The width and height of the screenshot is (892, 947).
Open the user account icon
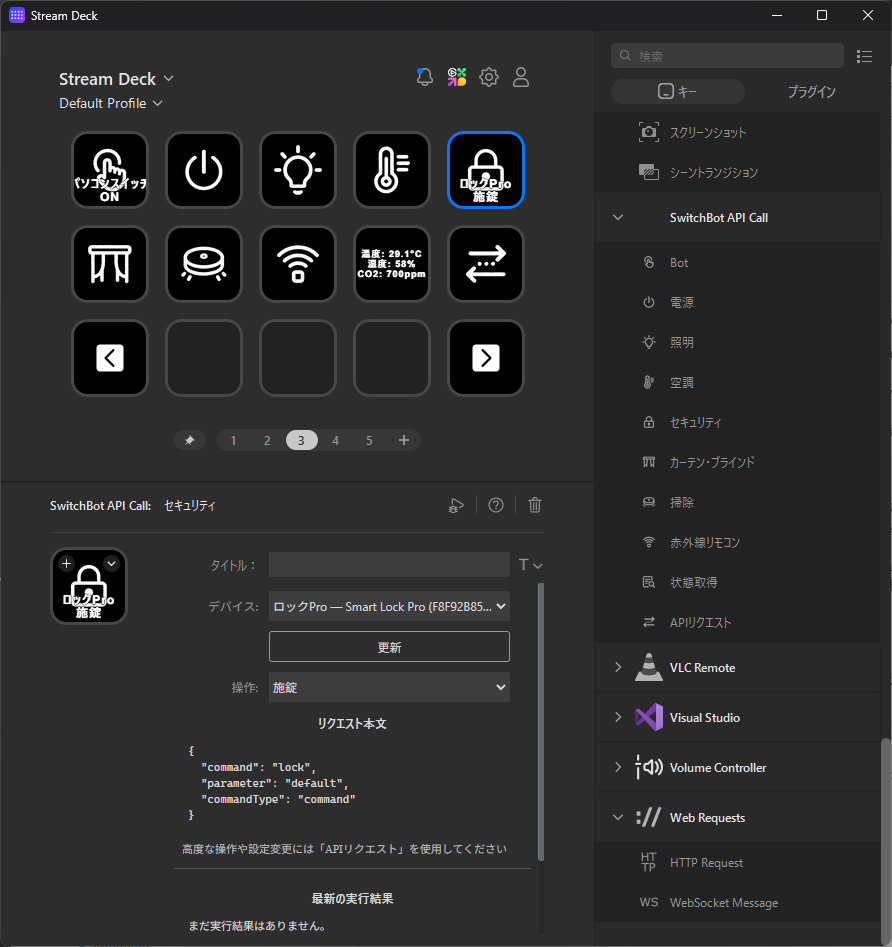[521, 77]
